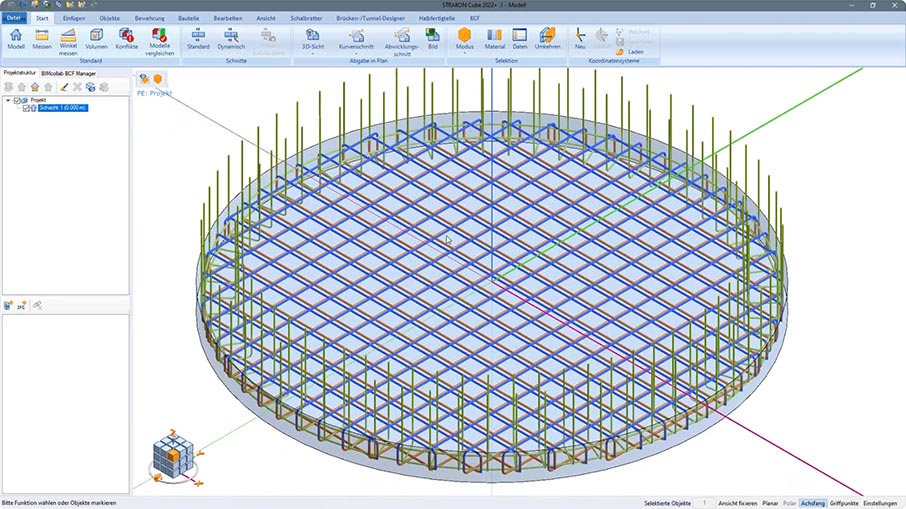Start the Abwicklungsschnitt tool
This screenshot has height=509, width=906.
(402, 42)
